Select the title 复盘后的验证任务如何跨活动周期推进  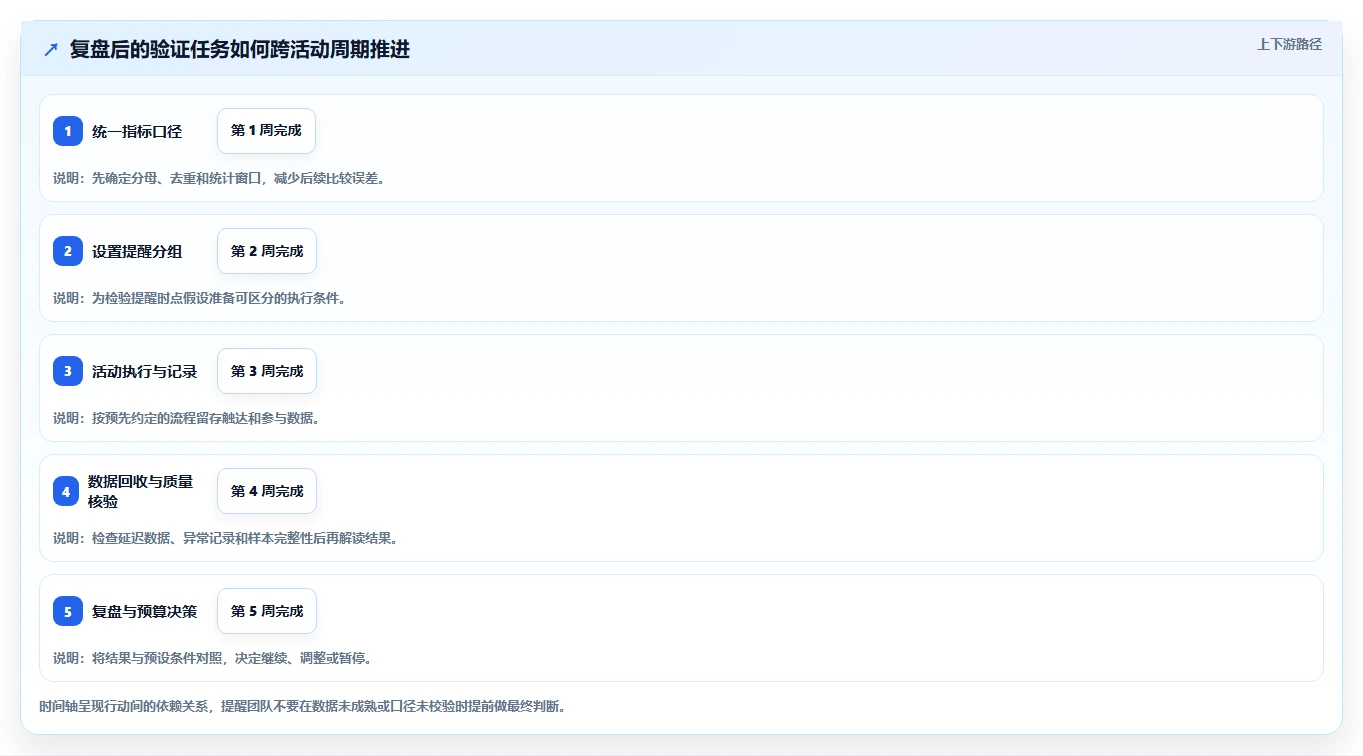[240, 50]
